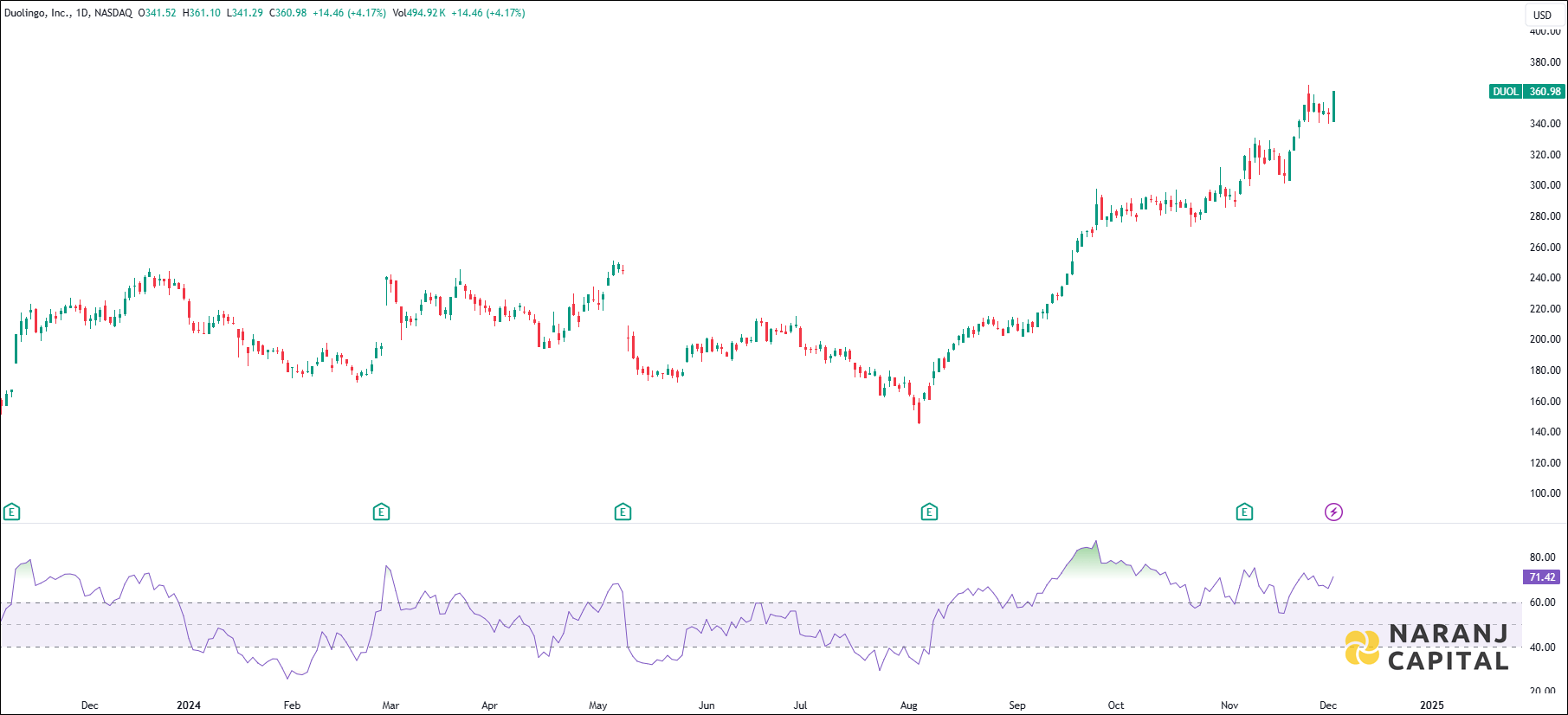Click the earnings marker icon in mid-November 2024
The image size is (1568, 715).
1244,512
